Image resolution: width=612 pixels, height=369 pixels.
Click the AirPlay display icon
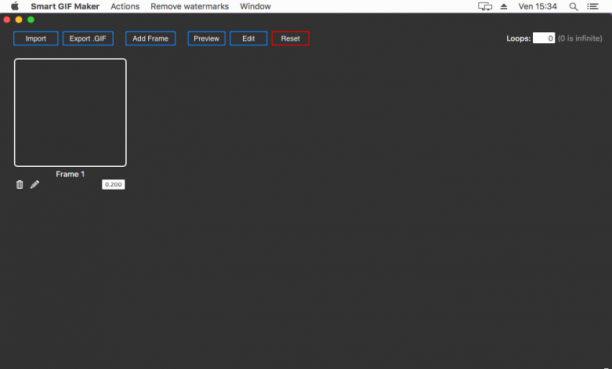(485, 7)
